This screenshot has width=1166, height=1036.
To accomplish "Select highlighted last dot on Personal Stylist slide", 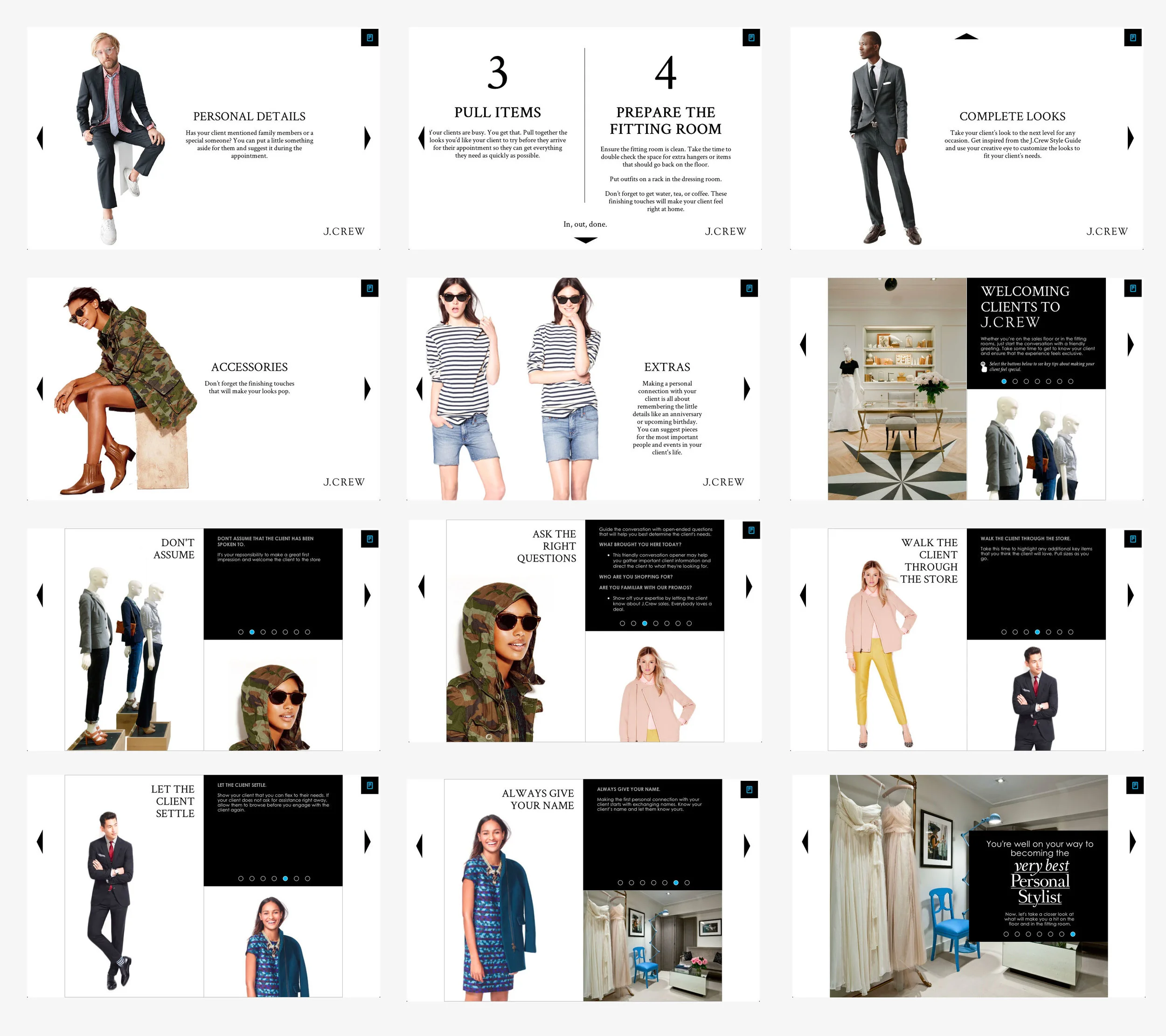I will (1073, 934).
